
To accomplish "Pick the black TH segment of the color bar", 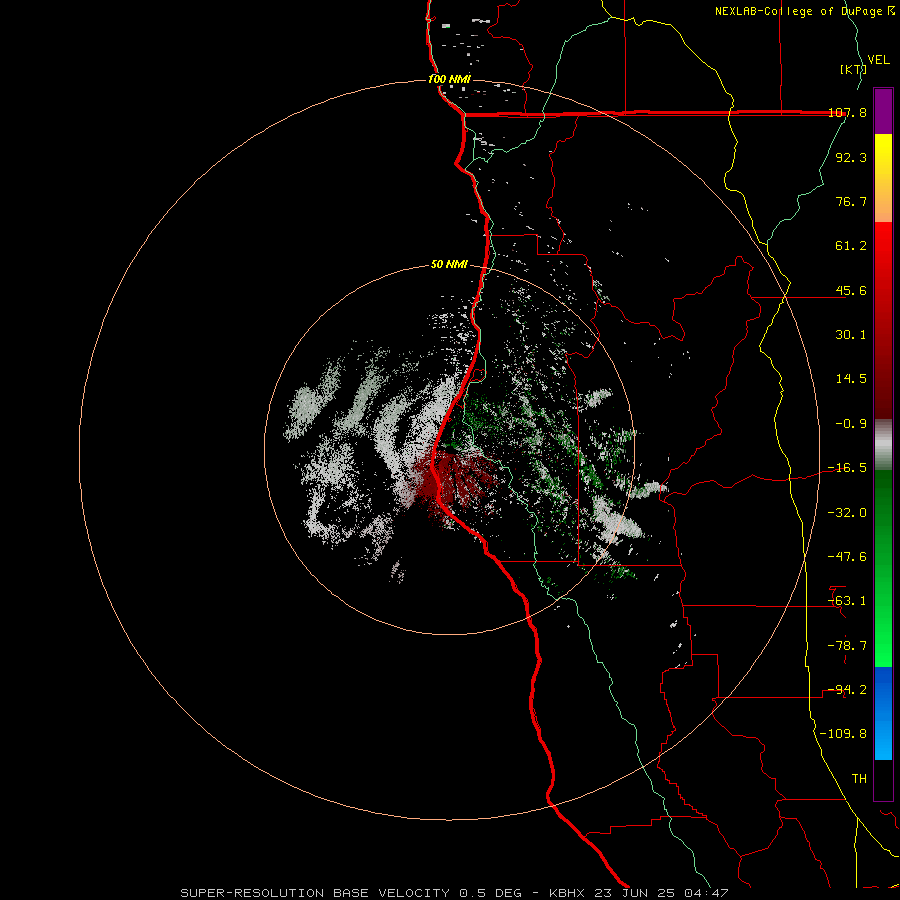I will click(883, 780).
